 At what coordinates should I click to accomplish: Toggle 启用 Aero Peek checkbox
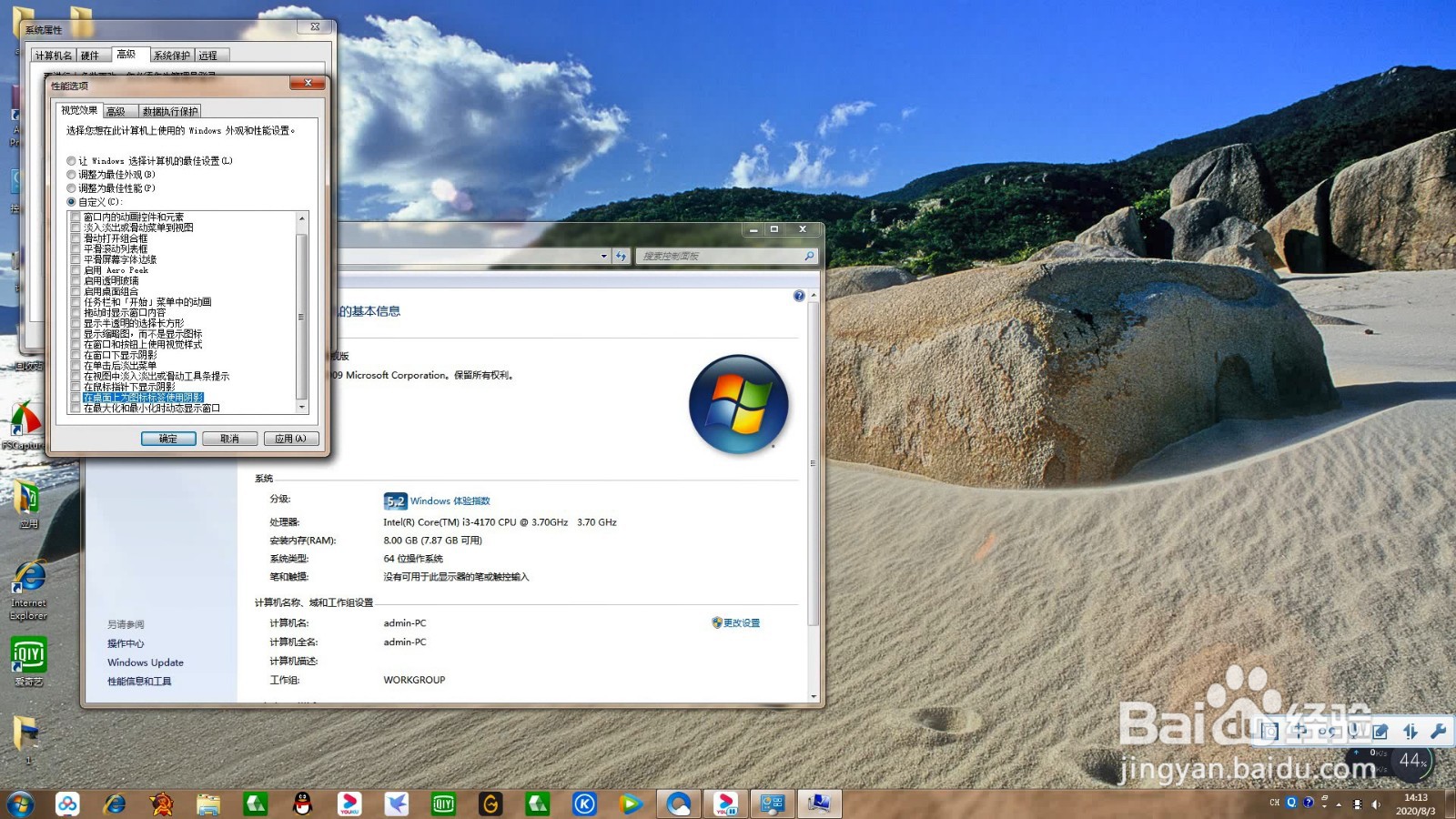[76, 270]
